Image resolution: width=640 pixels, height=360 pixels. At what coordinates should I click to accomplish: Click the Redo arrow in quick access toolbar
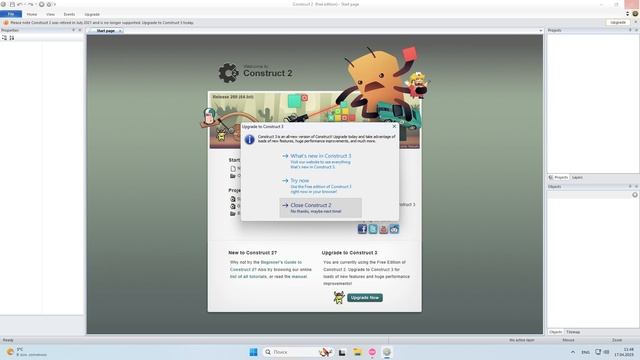coord(30,4)
